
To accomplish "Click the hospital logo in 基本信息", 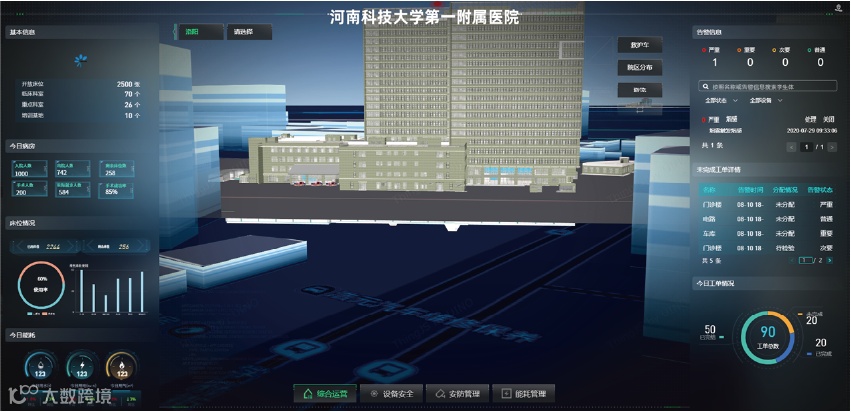I will pos(81,61).
